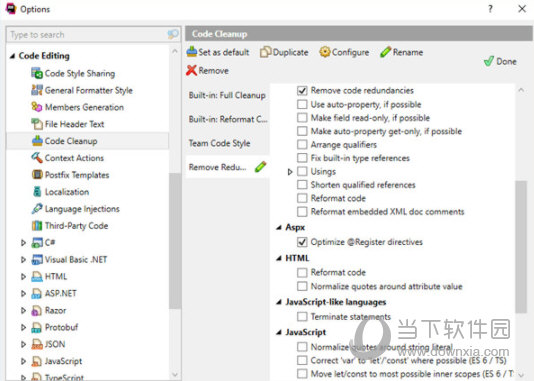534x381 pixels.
Task: Tick the Arrange qualifiers checkbox
Action: click(x=302, y=145)
